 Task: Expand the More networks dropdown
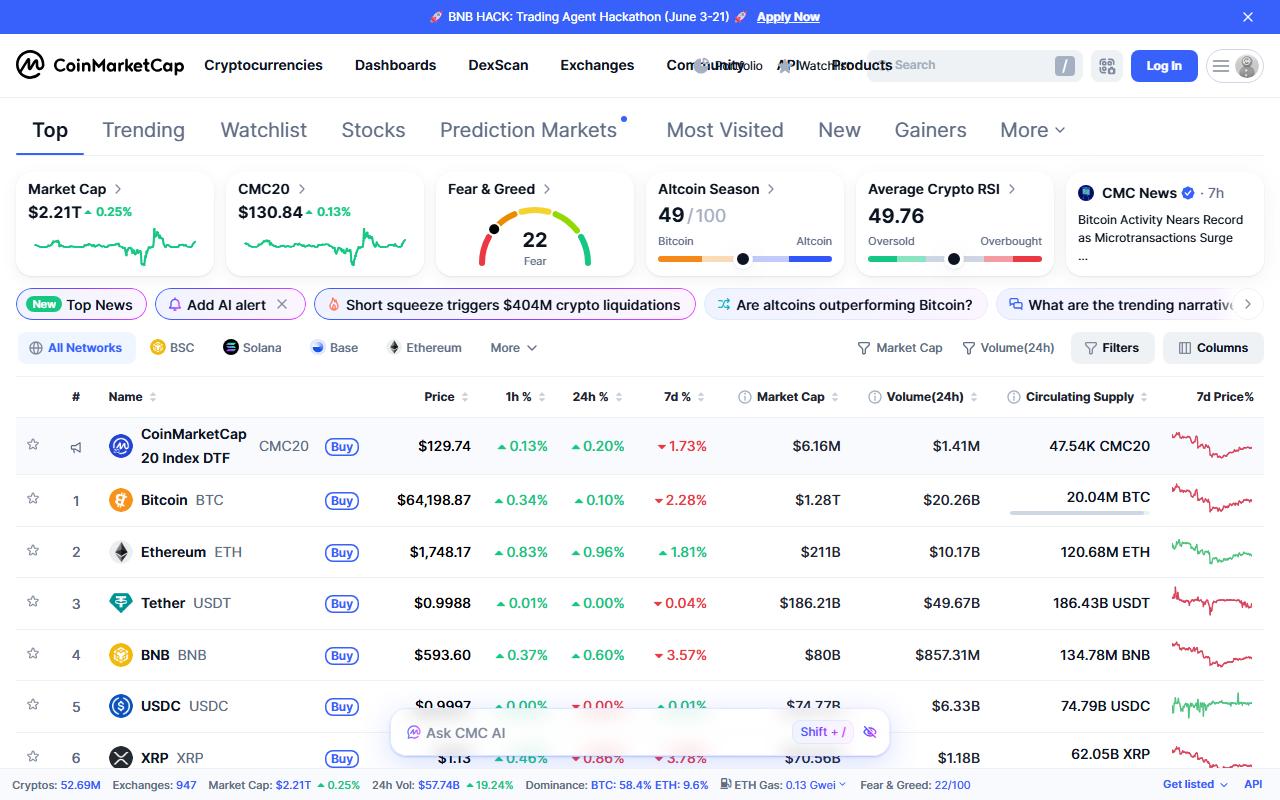[514, 348]
